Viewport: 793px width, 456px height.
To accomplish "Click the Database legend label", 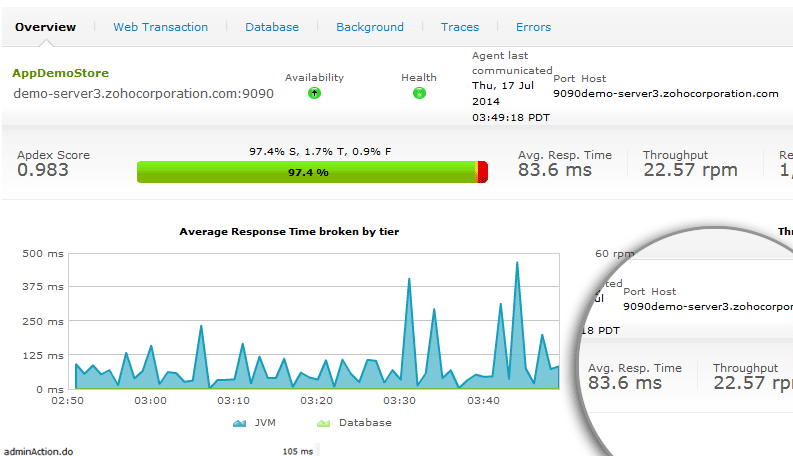I will 365,423.
